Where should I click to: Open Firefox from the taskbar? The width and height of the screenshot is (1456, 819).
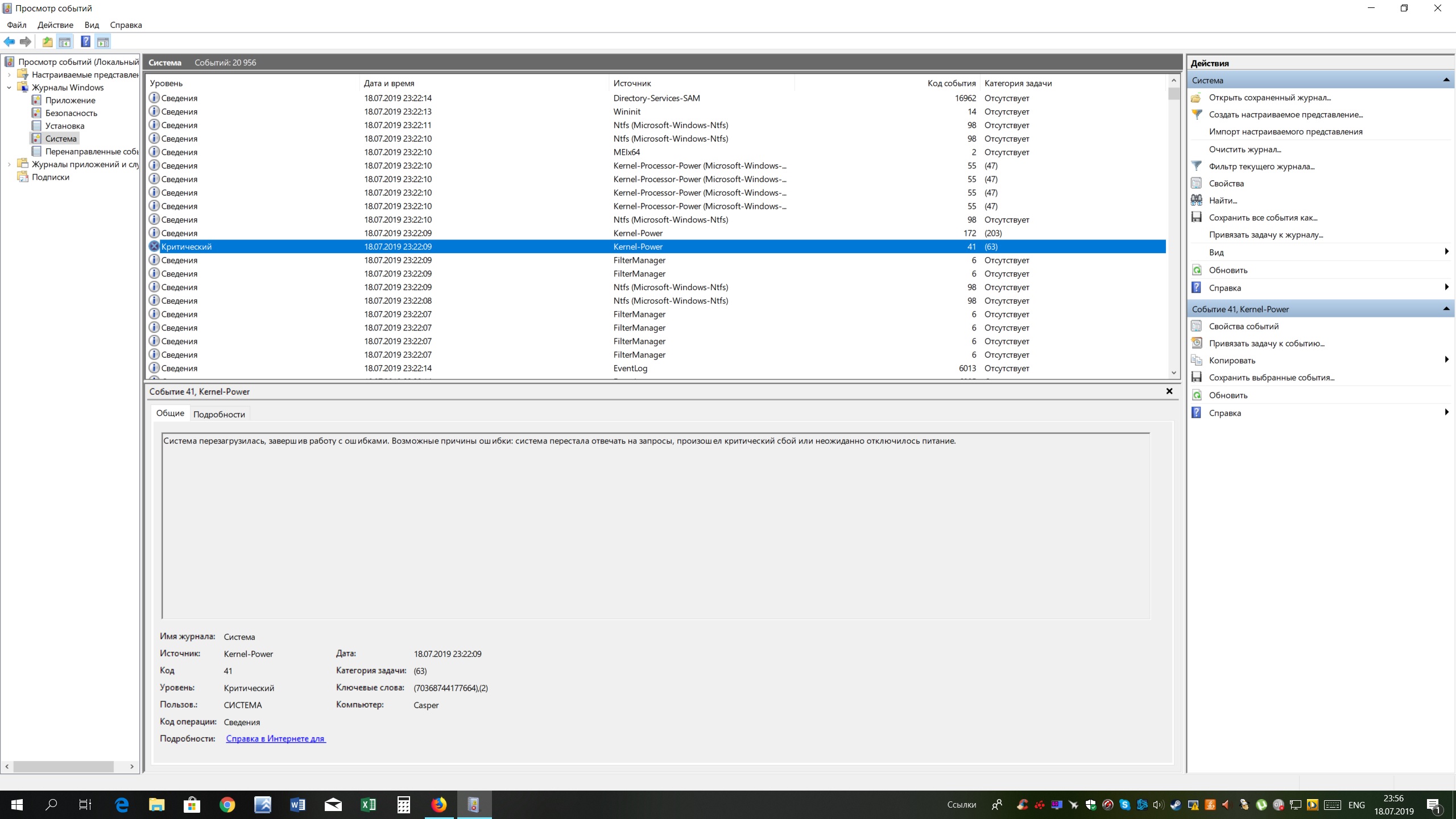tap(439, 804)
